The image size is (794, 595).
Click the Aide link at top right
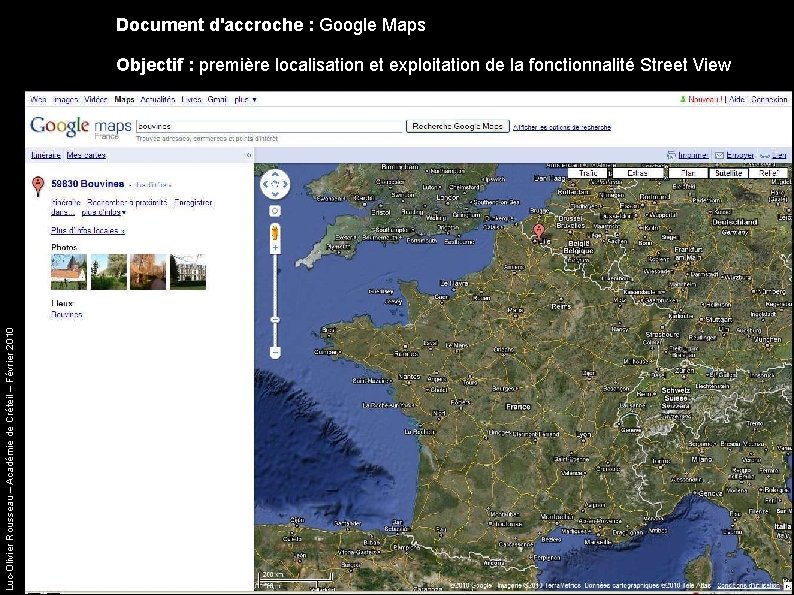(x=737, y=99)
